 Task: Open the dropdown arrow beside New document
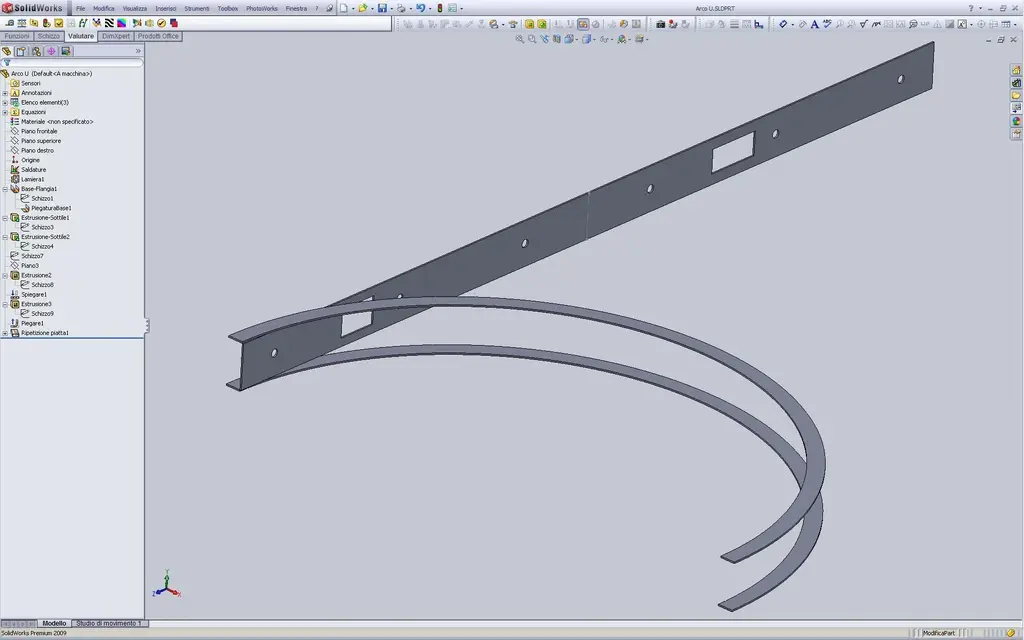click(x=353, y=8)
